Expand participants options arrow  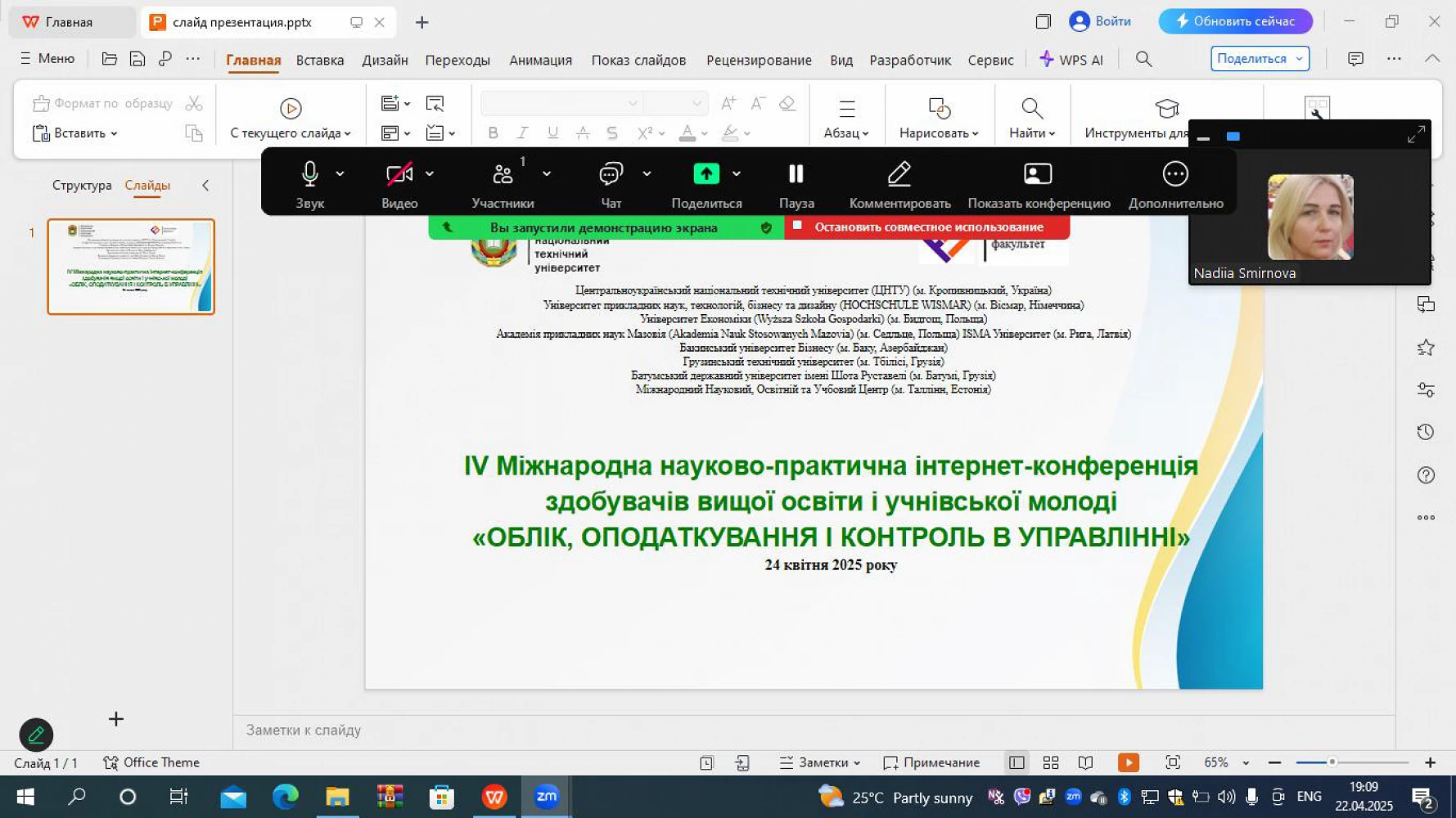[547, 173]
